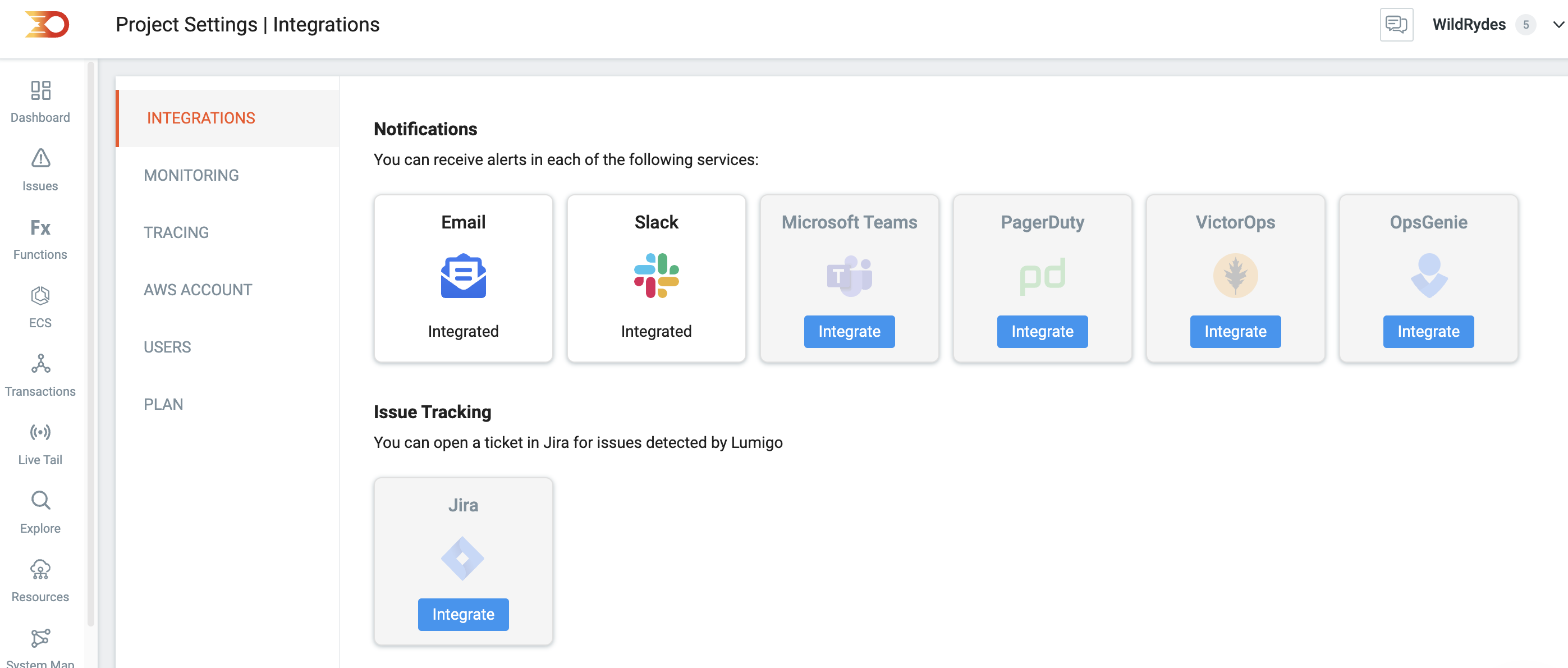The image size is (1568, 668).
Task: Integrate Microsoft Teams notifications
Action: pyautogui.click(x=849, y=331)
